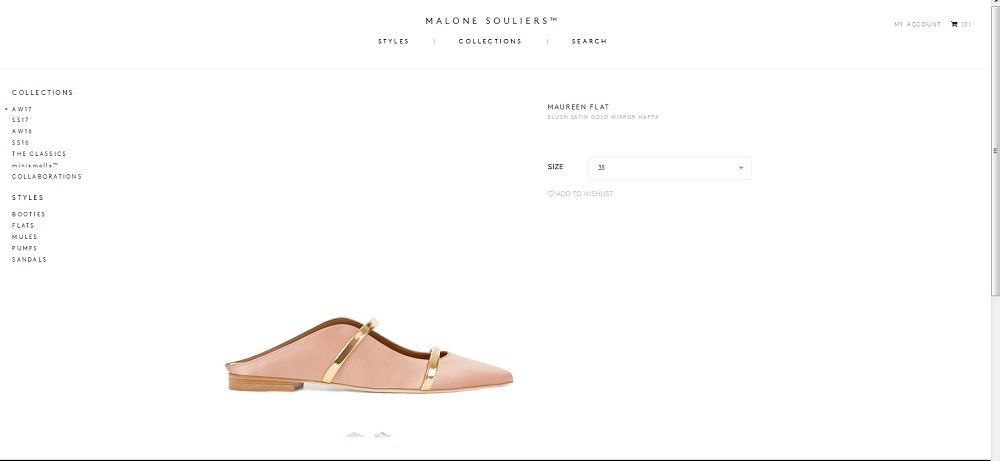1000x461 pixels.
Task: View the Collaborations collection
Action: [x=47, y=176]
